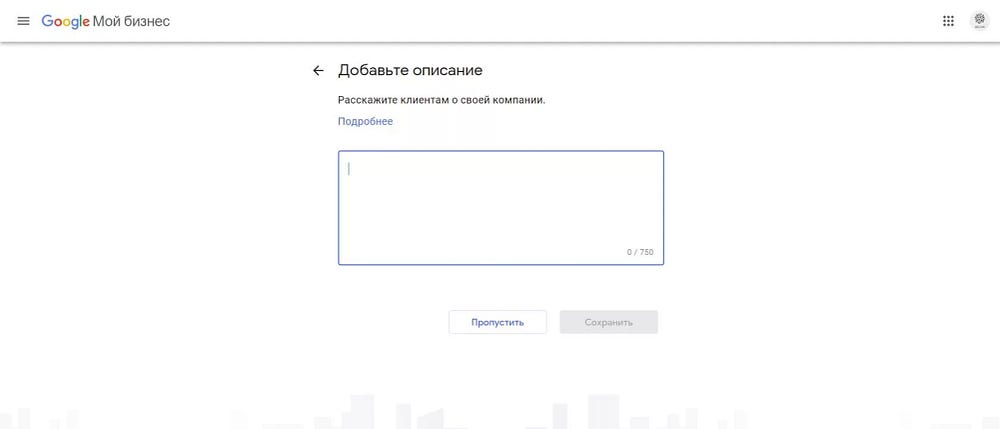This screenshot has width=1000, height=429.
Task: Click the Добавьте описание heading
Action: pyautogui.click(x=410, y=70)
